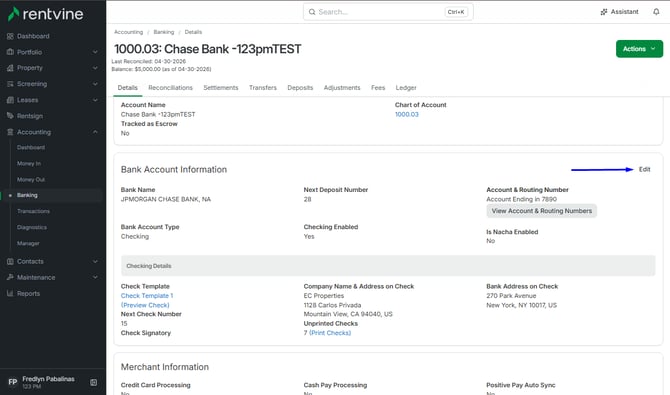Click the Accounting bank icon

pos(10,132)
